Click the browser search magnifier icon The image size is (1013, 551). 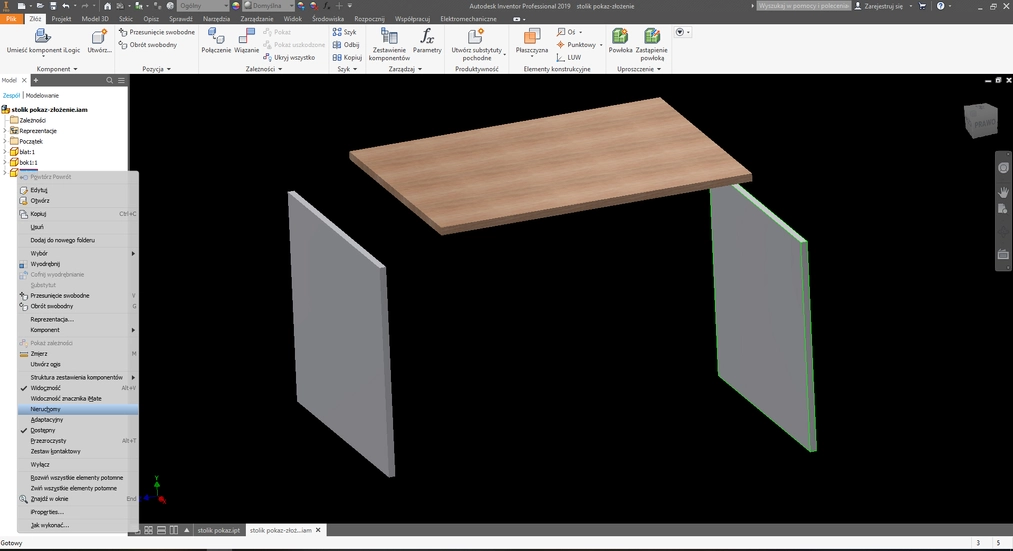(x=109, y=80)
